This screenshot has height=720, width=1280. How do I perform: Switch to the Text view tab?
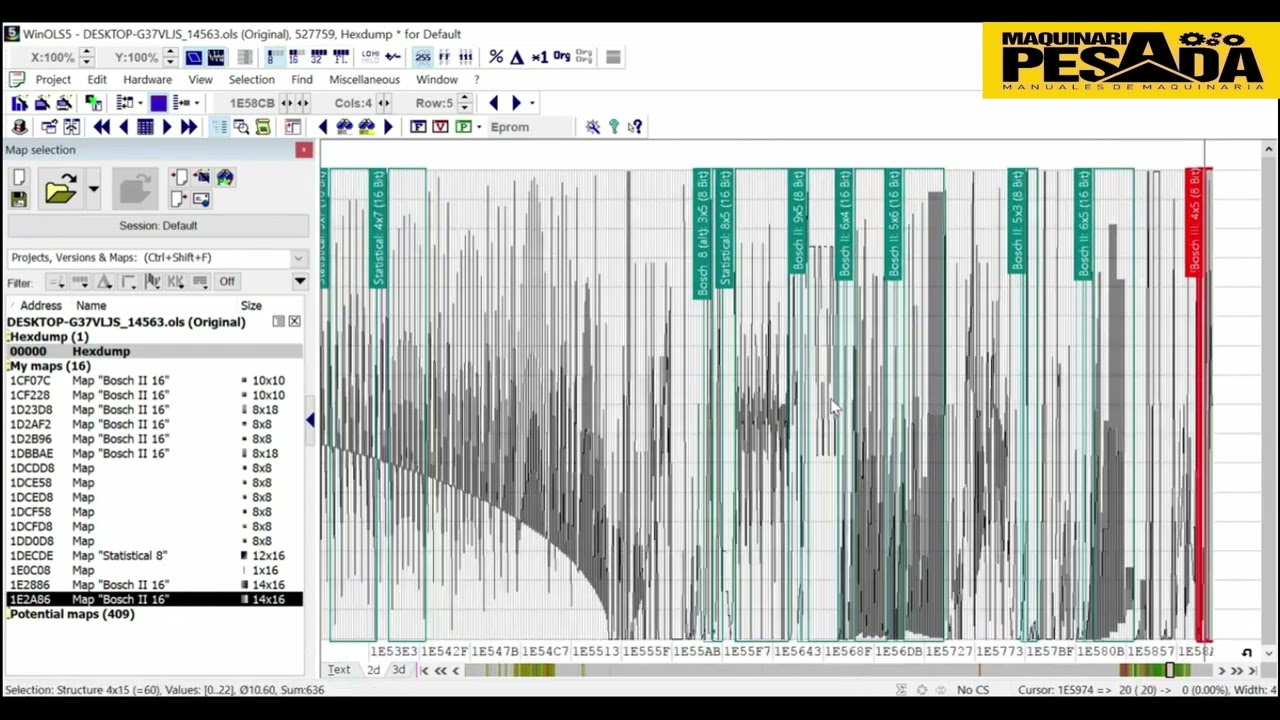(339, 670)
